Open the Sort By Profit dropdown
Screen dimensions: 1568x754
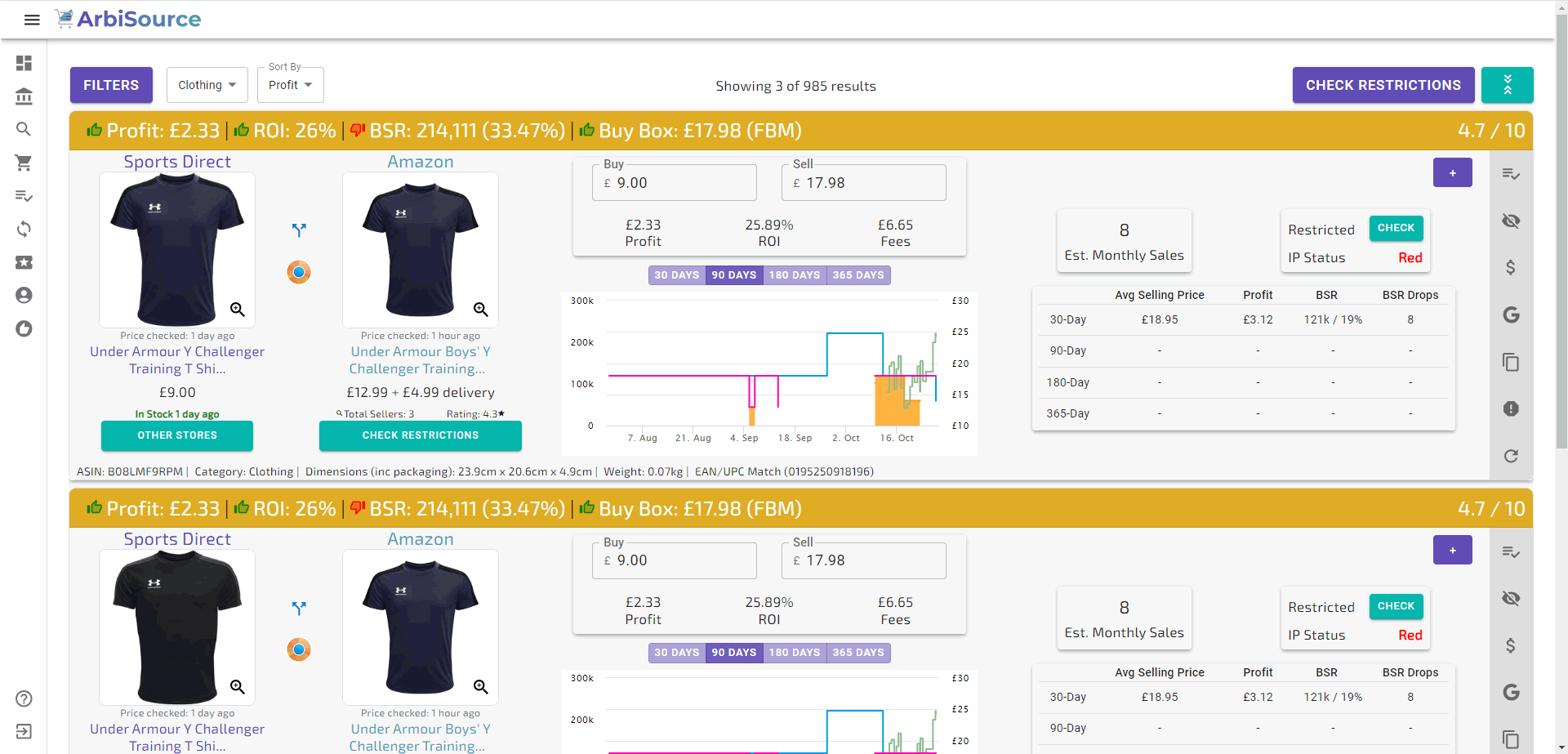pos(291,85)
